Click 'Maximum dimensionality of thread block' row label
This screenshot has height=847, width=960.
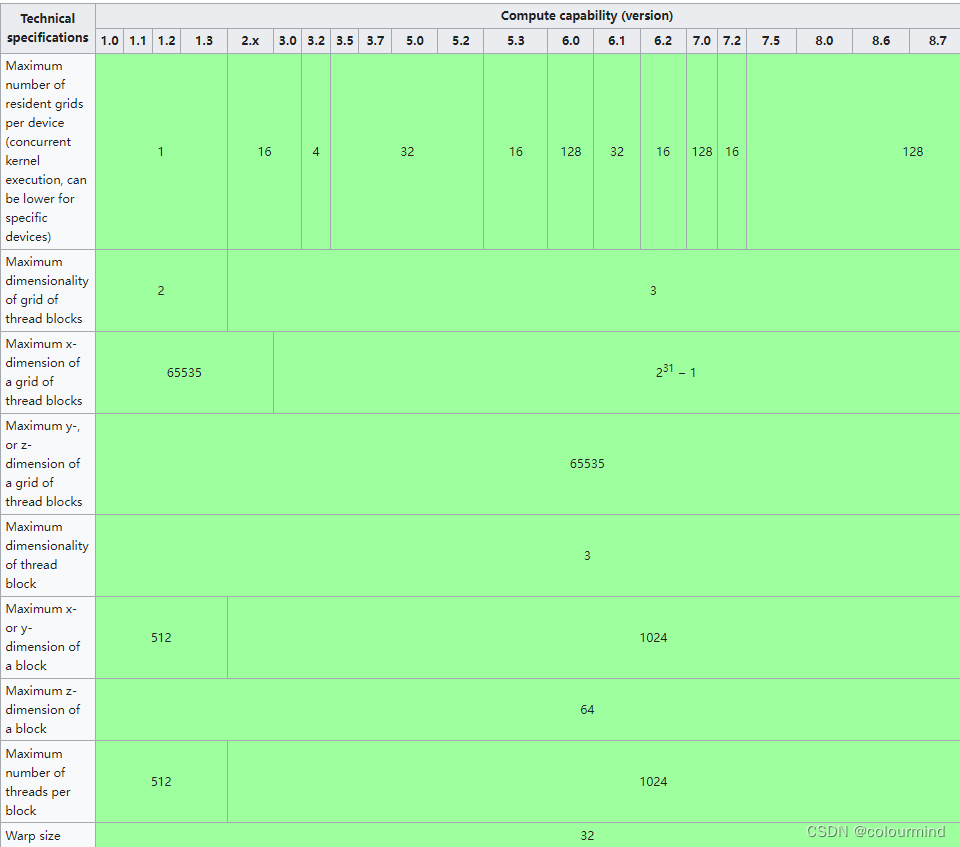[x=48, y=555]
